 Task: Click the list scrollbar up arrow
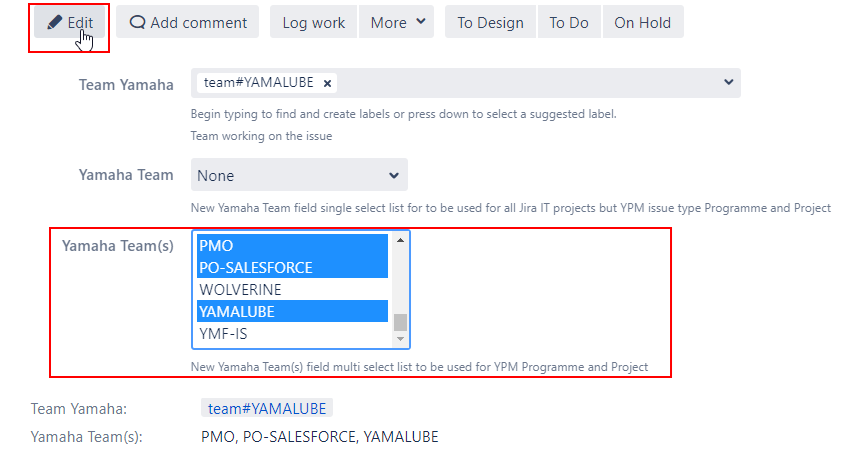tap(400, 240)
